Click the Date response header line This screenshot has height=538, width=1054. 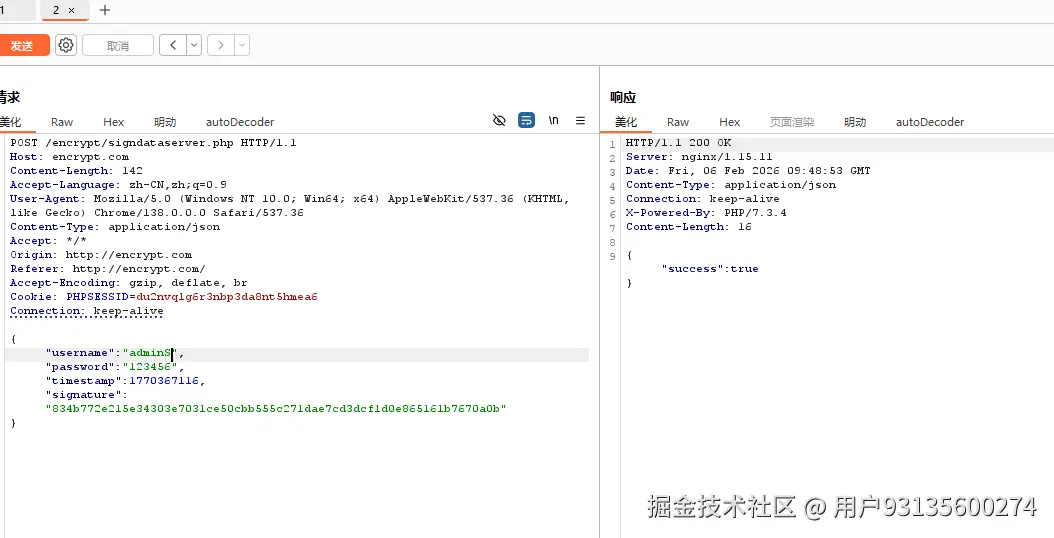pyautogui.click(x=748, y=171)
